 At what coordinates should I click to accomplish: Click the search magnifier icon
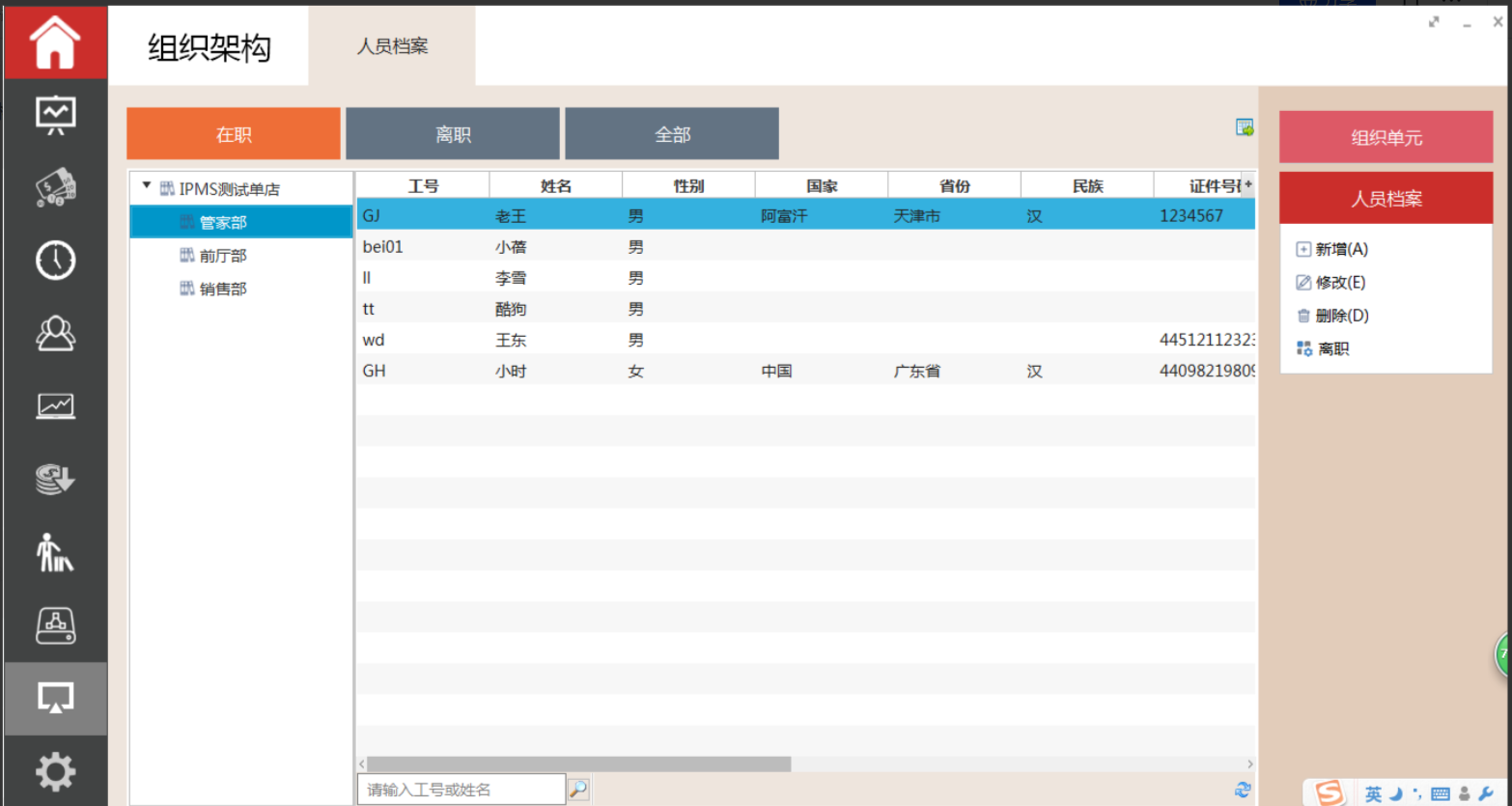578,790
